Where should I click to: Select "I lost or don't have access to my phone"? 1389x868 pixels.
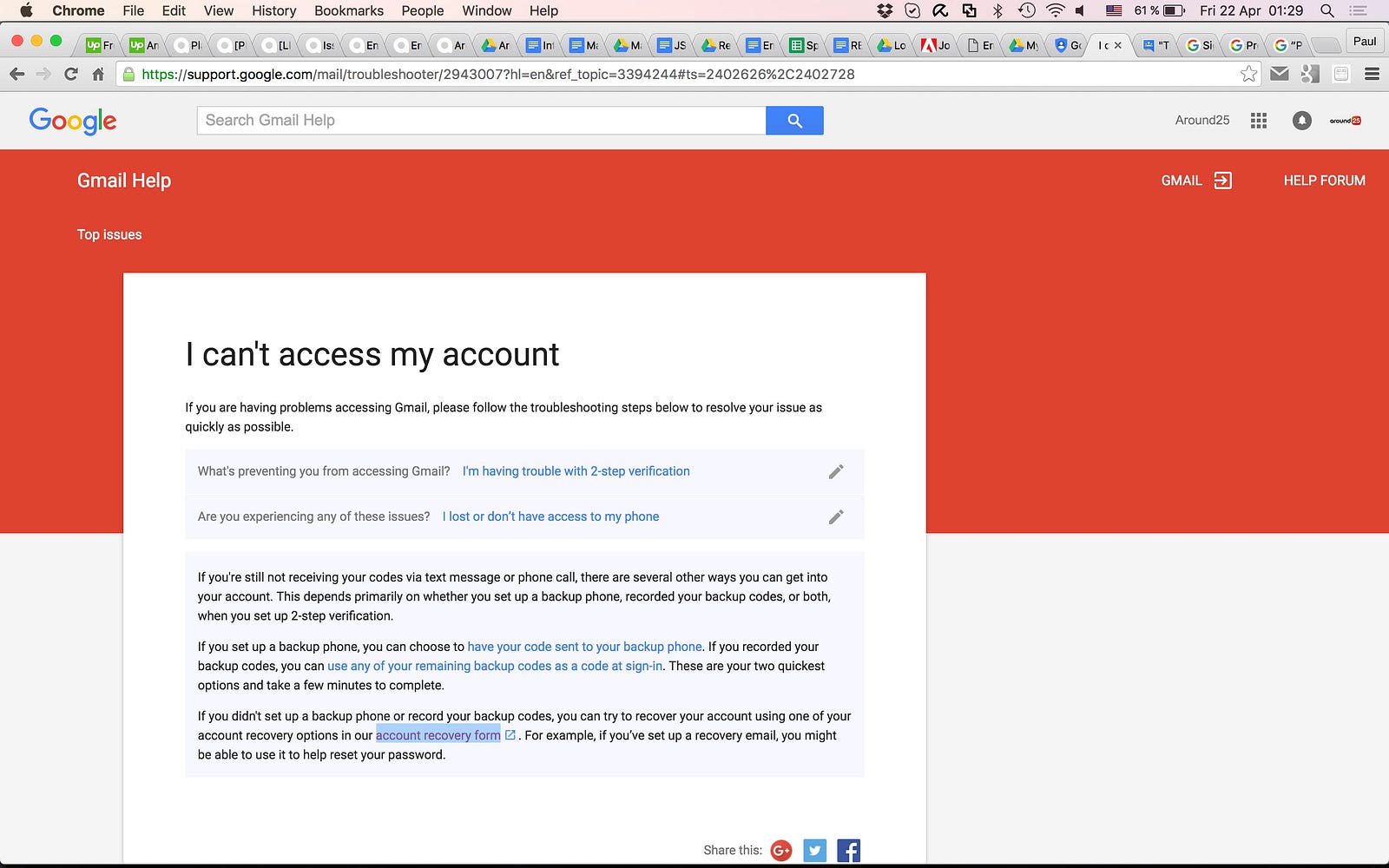[550, 516]
